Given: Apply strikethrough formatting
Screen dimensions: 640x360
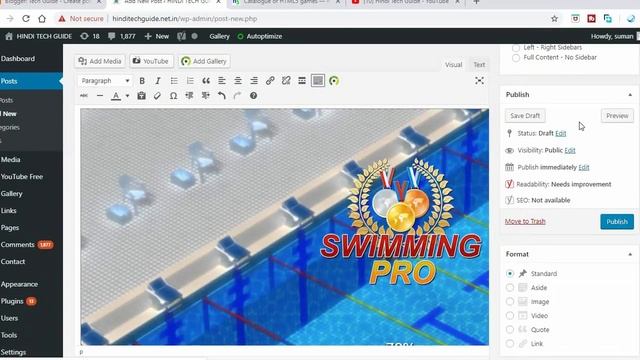Looking at the screenshot, I should pyautogui.click(x=84, y=96).
